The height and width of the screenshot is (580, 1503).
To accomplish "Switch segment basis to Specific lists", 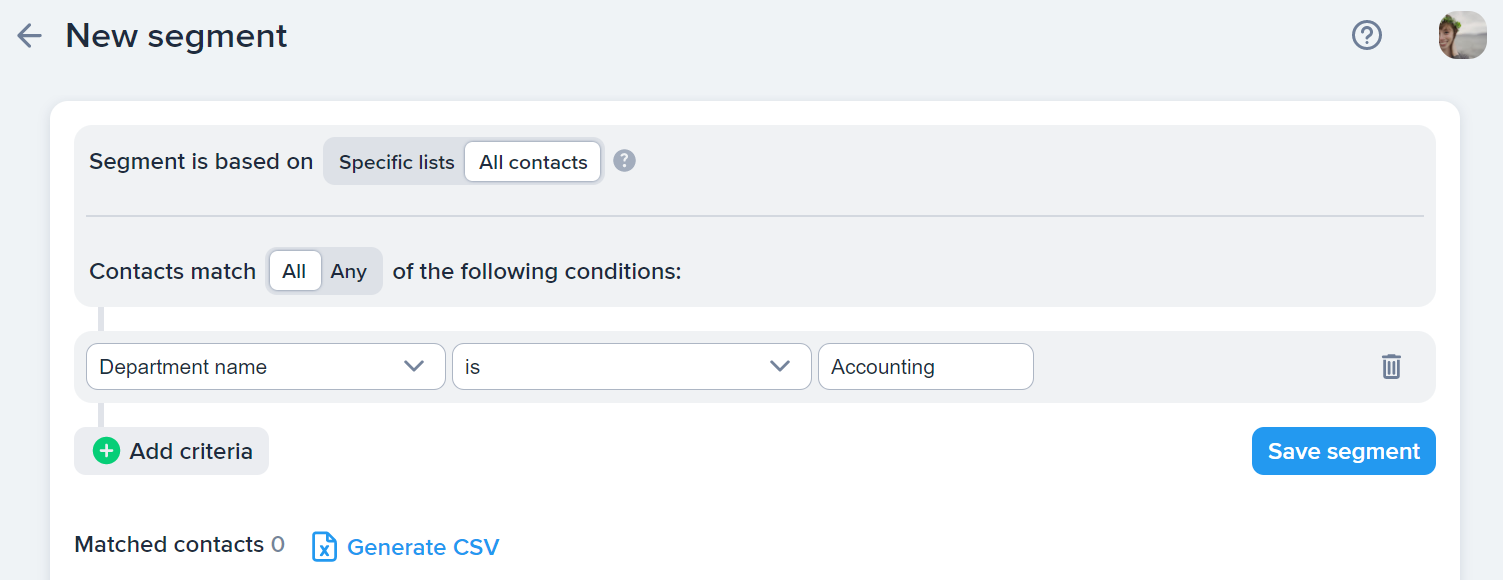I will [x=396, y=162].
